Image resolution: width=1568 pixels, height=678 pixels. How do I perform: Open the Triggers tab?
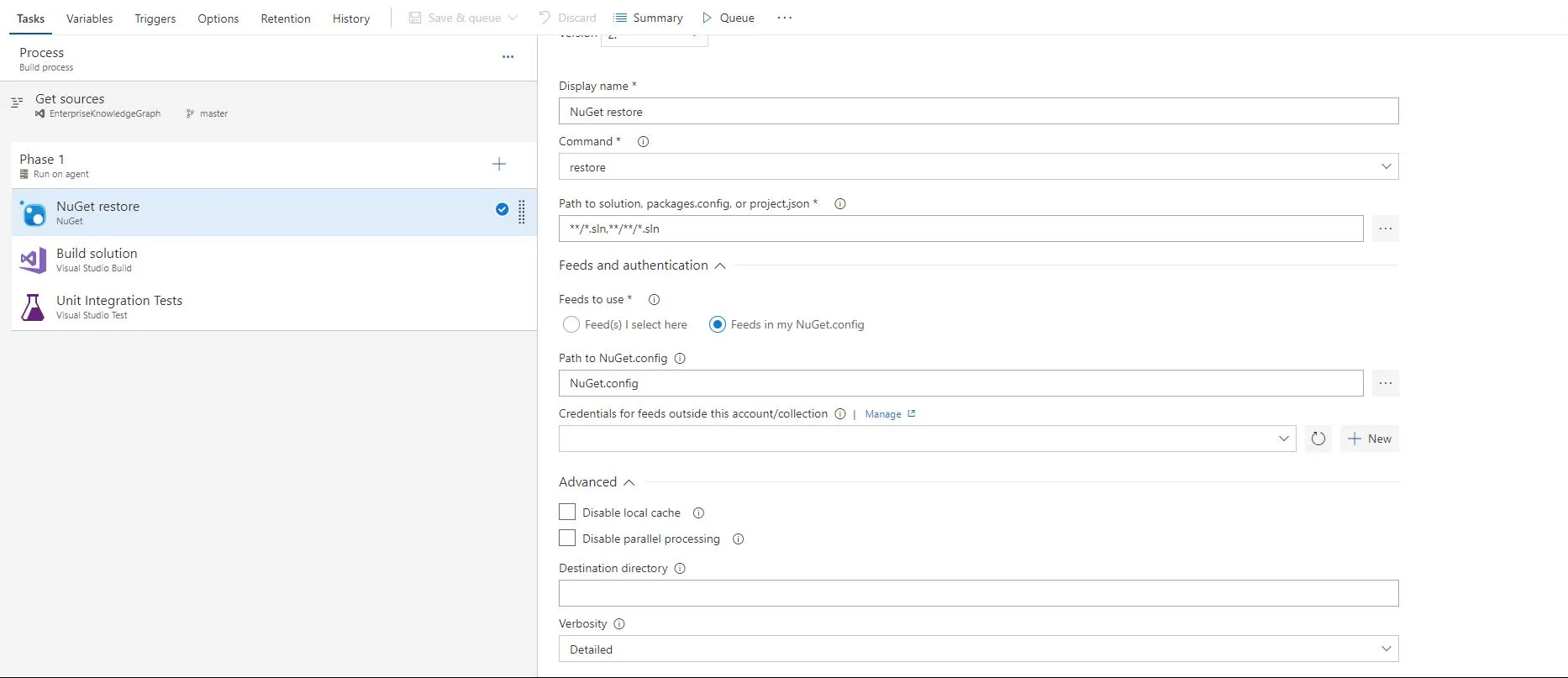coord(155,18)
